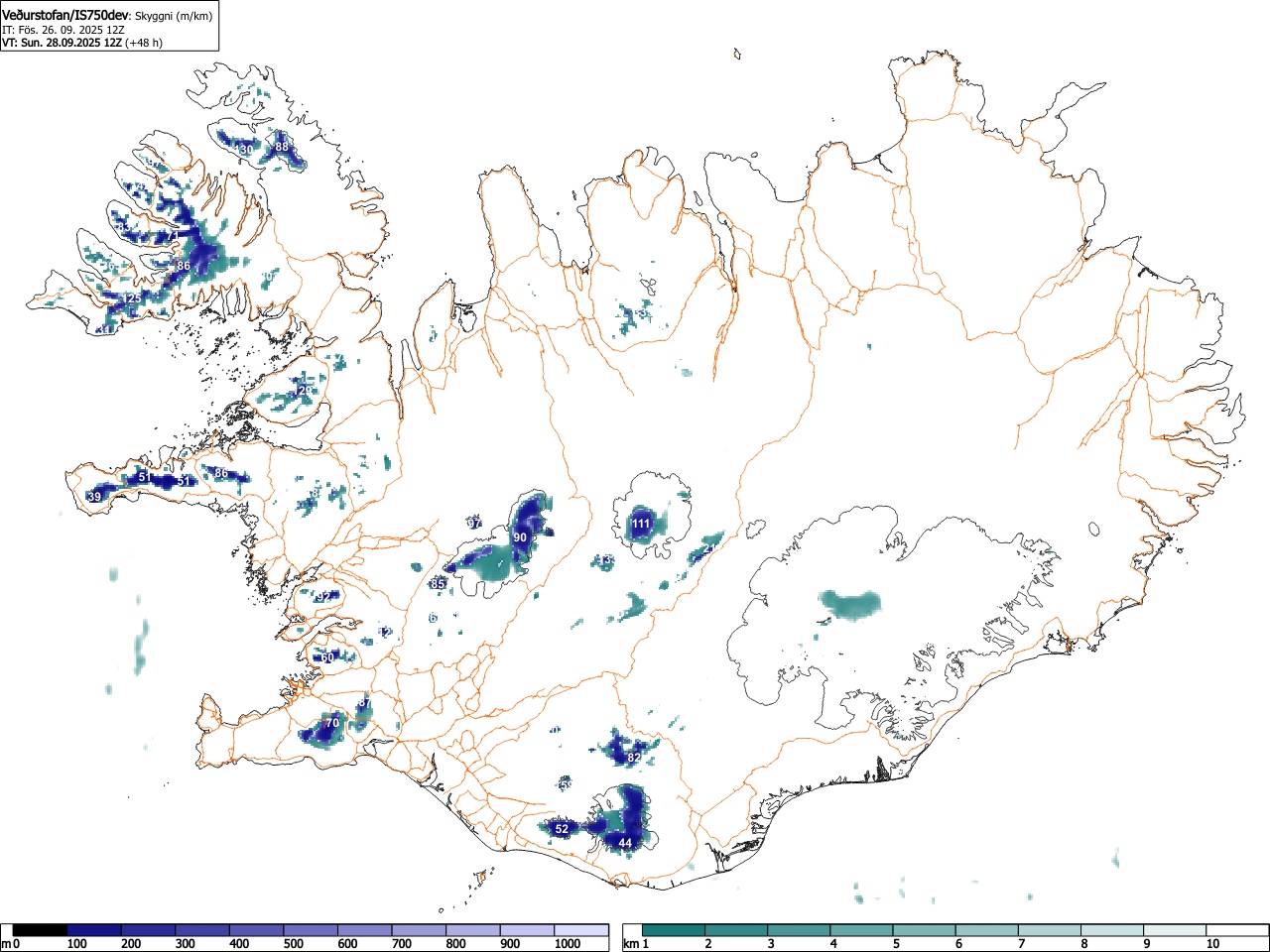This screenshot has height=952, width=1270.
Task: Click the 1–2 km dark teal legend swatch
Action: (x=675, y=930)
